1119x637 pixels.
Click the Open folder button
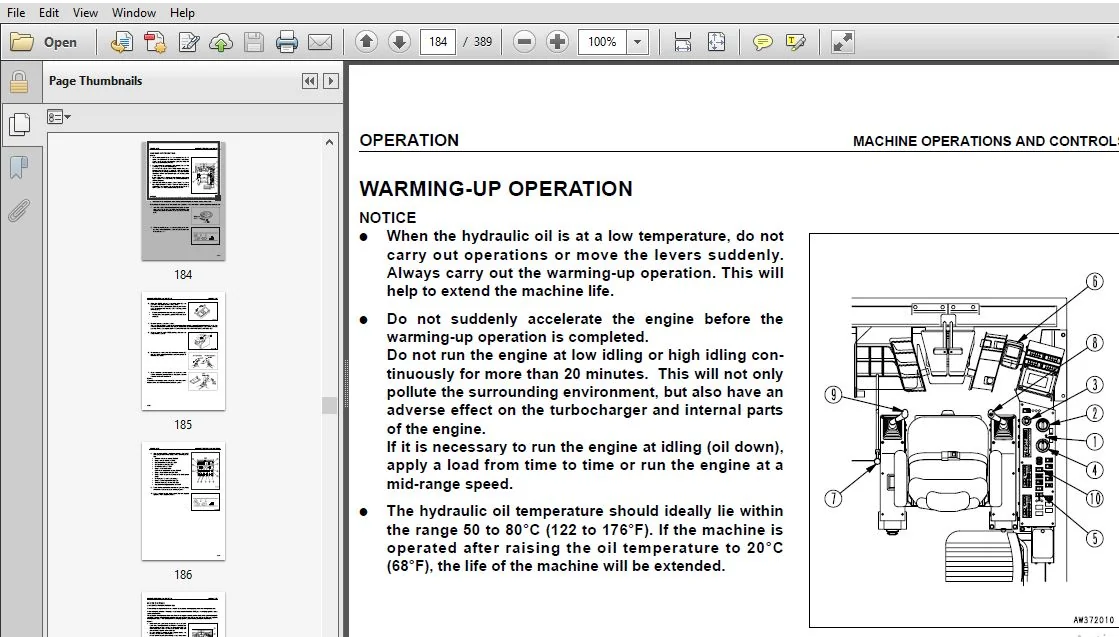[44, 42]
